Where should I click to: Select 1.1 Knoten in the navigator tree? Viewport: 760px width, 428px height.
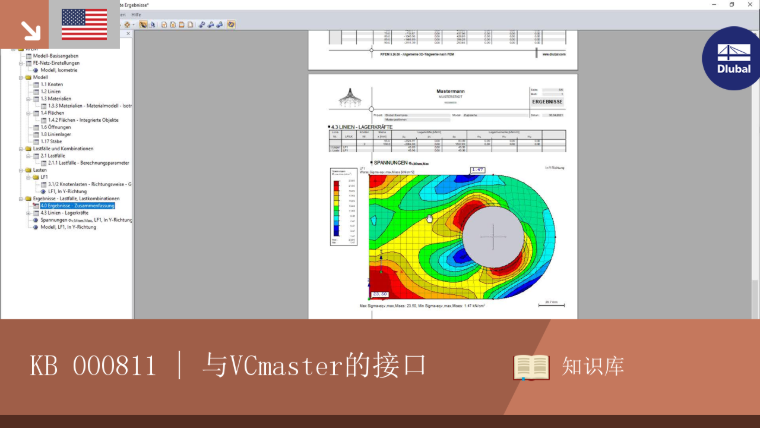click(x=51, y=84)
